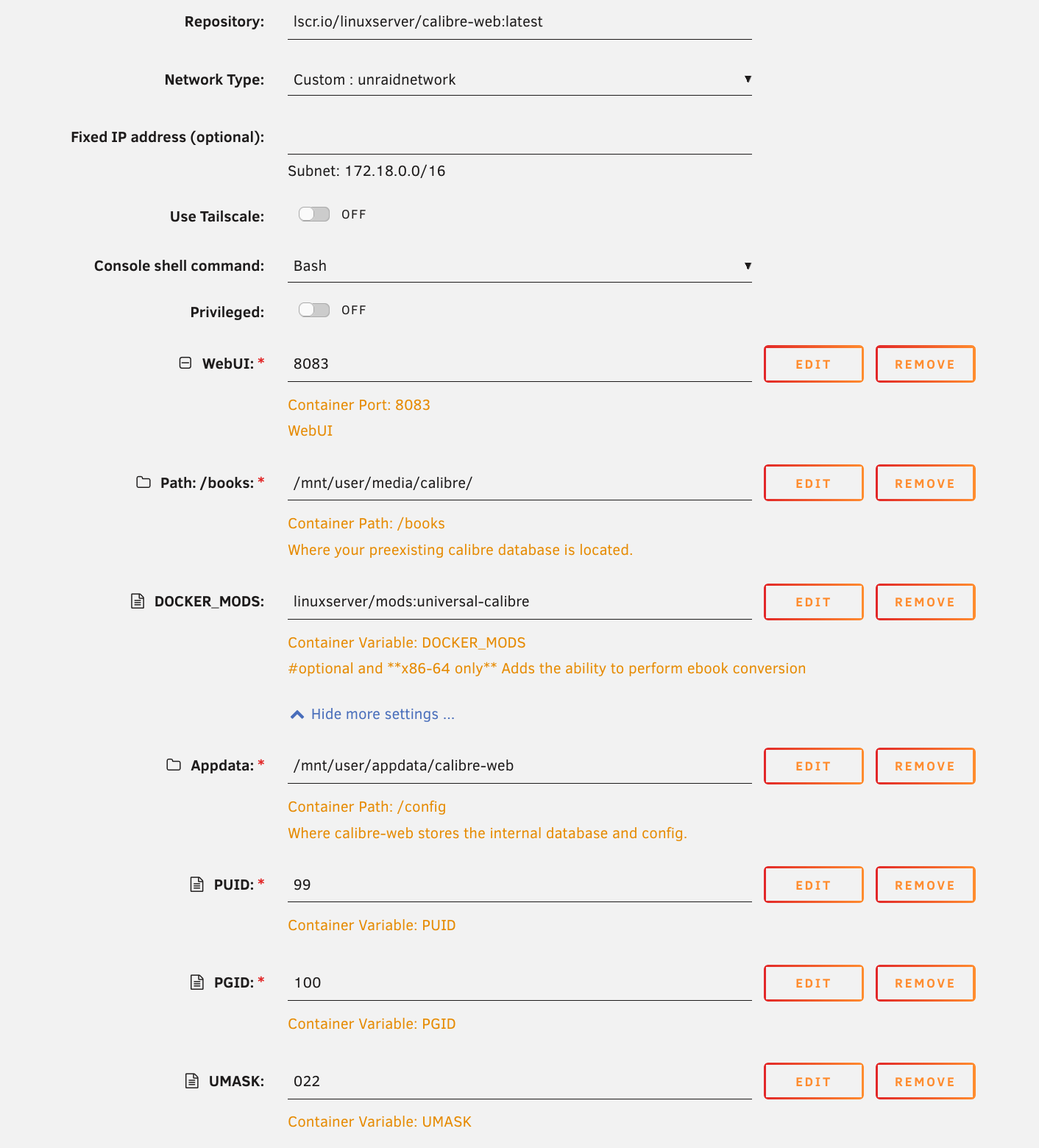Click the variable icon next to PGID
Viewport: 1039px width, 1148px height.
click(196, 981)
